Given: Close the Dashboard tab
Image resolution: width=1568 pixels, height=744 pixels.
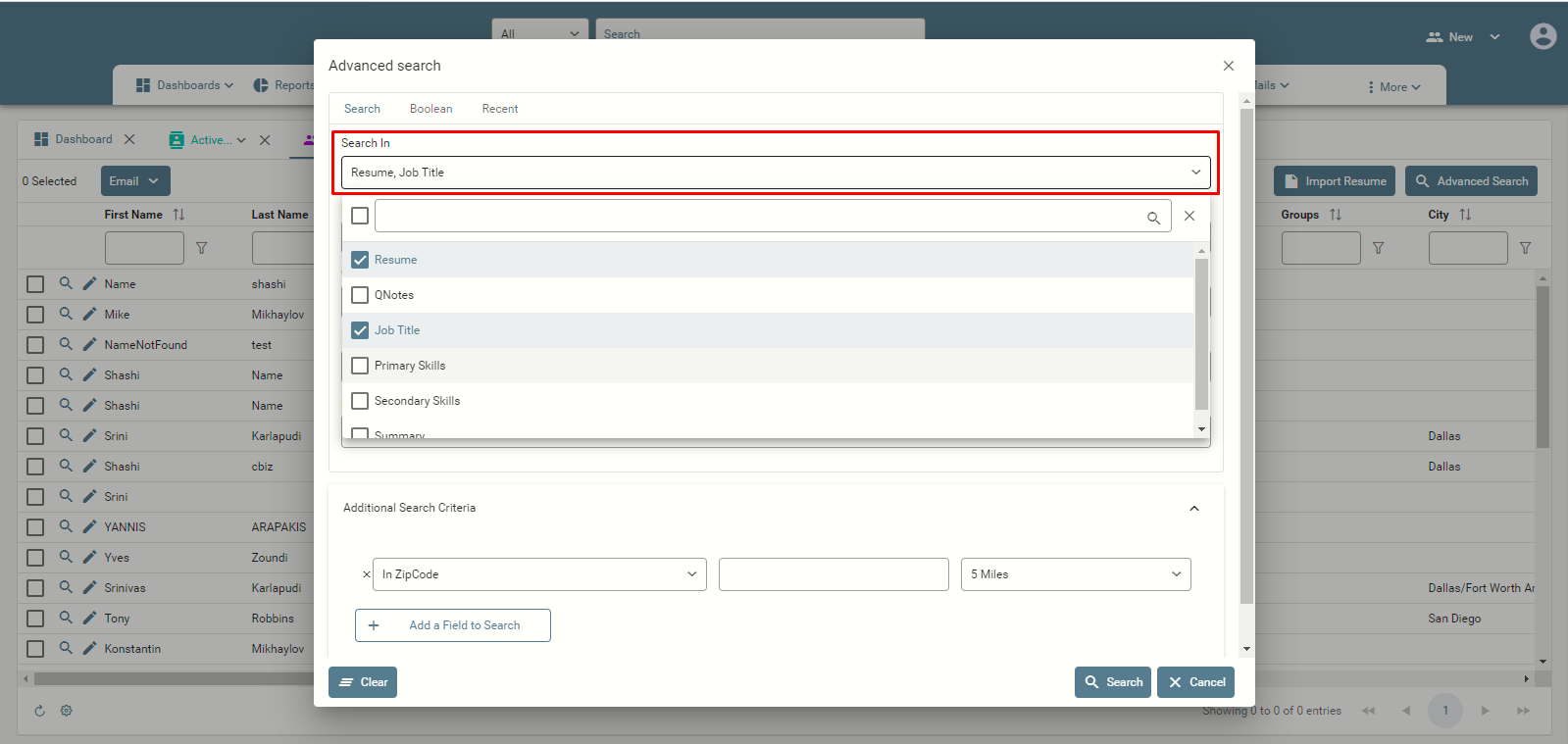Looking at the screenshot, I should pos(129,139).
